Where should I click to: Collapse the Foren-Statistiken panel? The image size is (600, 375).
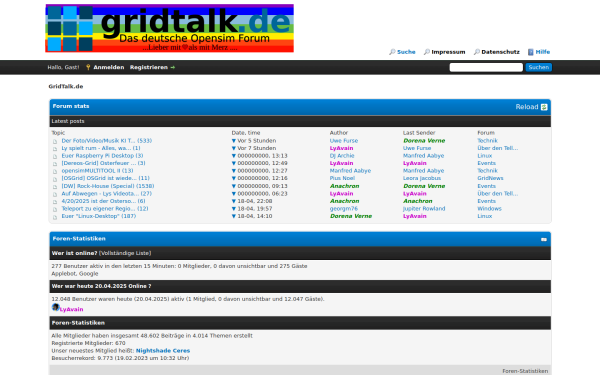click(544, 239)
